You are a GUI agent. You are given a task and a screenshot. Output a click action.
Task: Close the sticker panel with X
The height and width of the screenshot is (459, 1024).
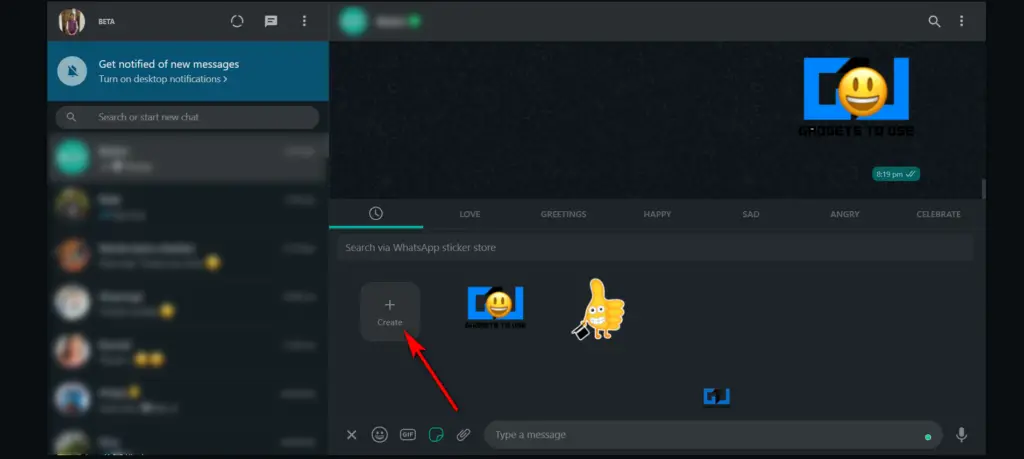point(351,435)
